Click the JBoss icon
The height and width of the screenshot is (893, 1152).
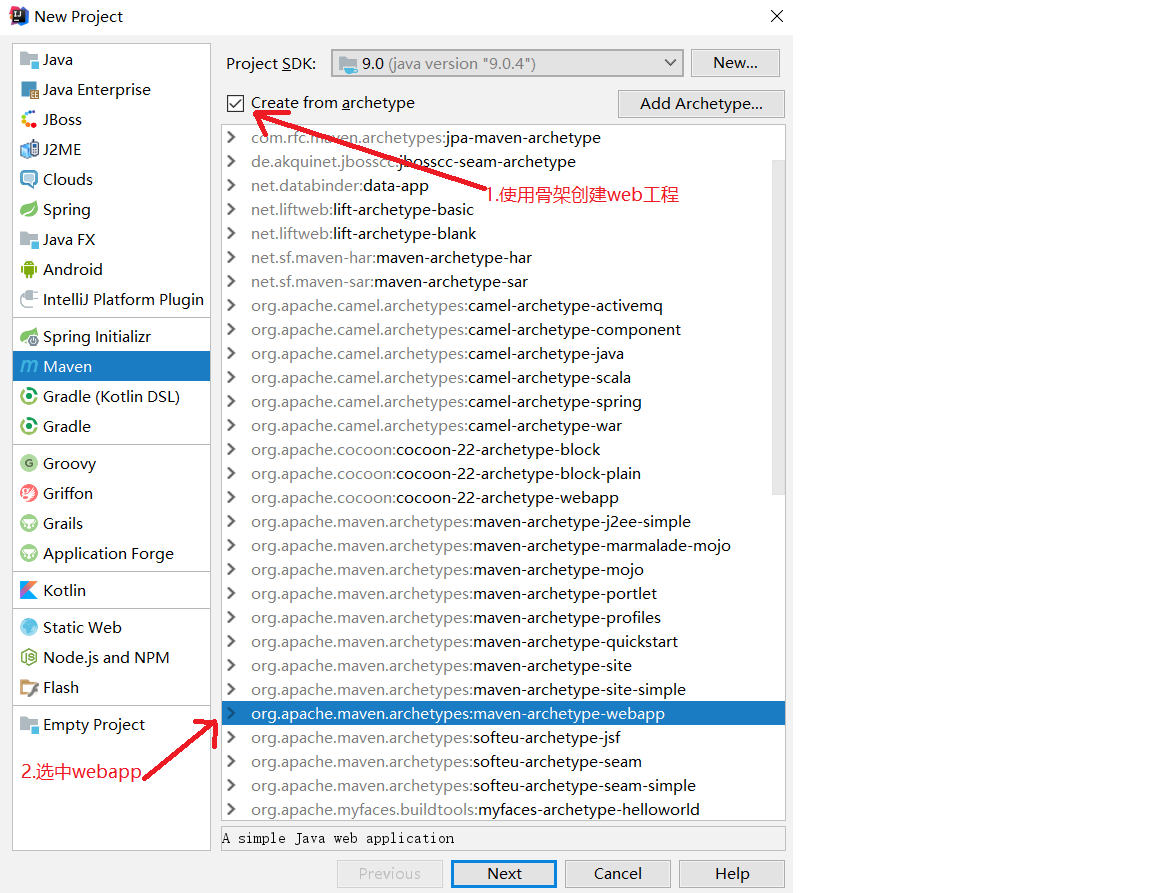point(29,119)
